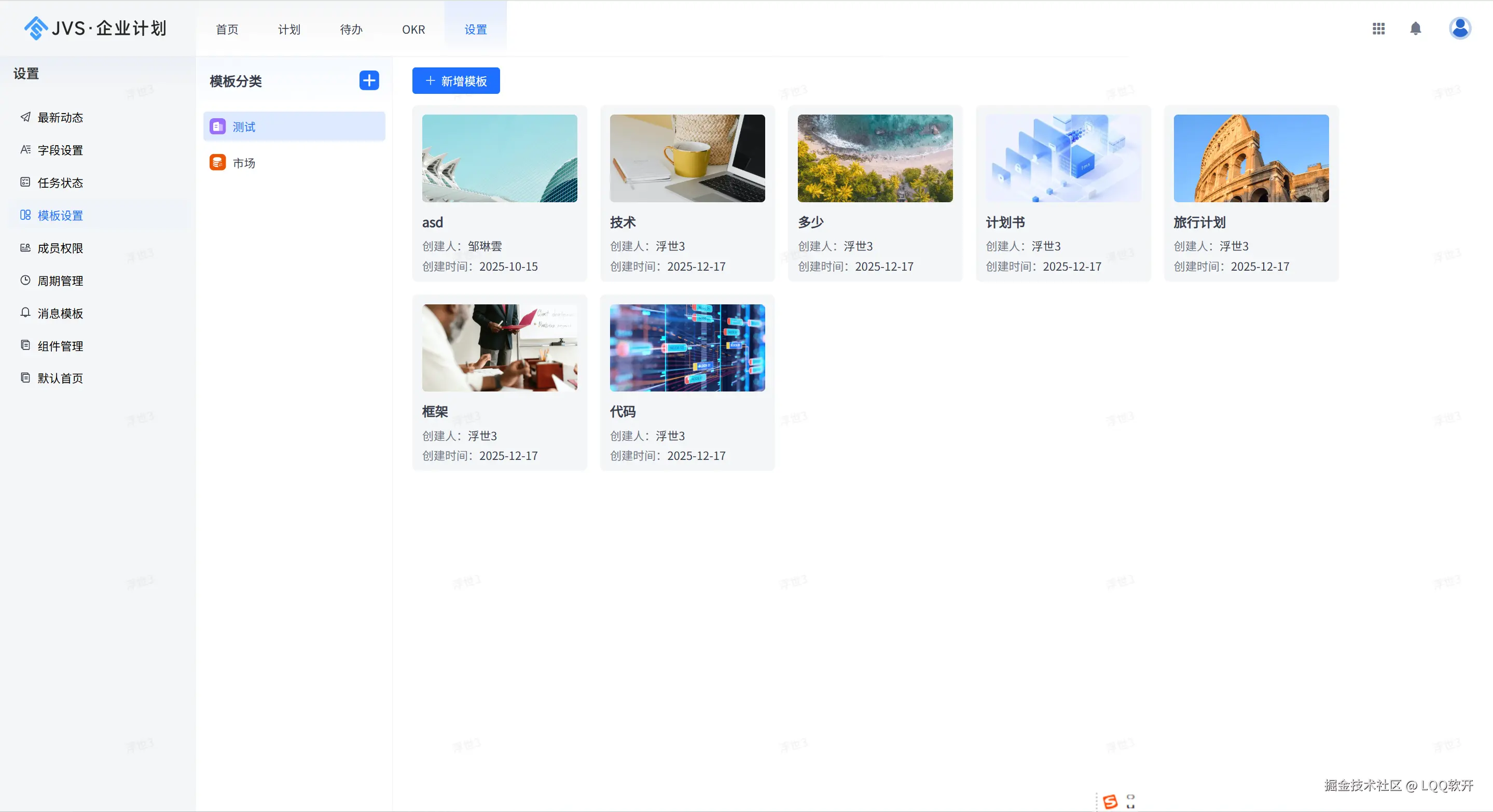This screenshot has height=812, width=1493.
Task: Add a new template category via plus button
Action: [x=369, y=80]
